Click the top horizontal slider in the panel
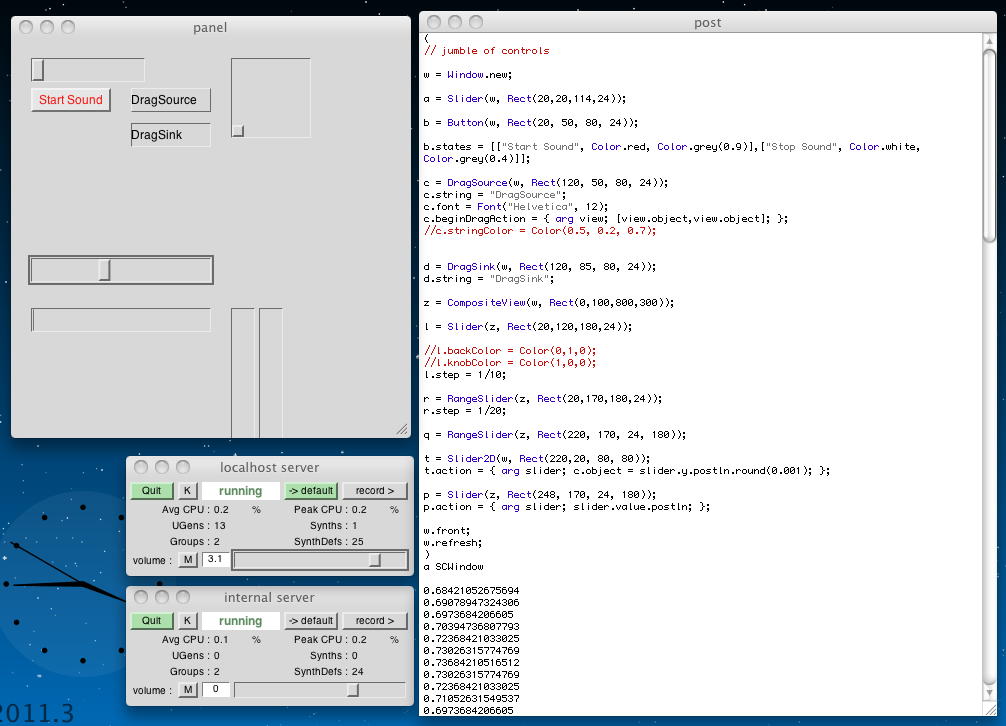The height and width of the screenshot is (726, 1006). coord(88,70)
